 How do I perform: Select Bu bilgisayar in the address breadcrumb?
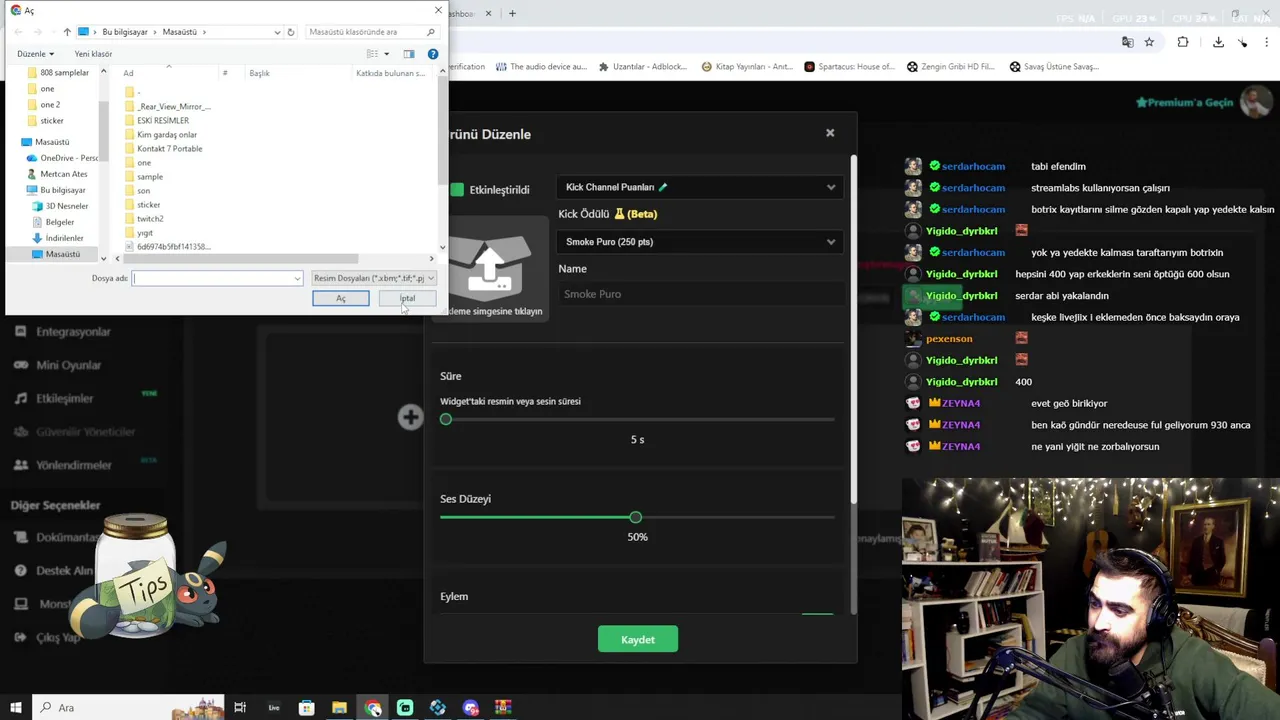click(124, 32)
